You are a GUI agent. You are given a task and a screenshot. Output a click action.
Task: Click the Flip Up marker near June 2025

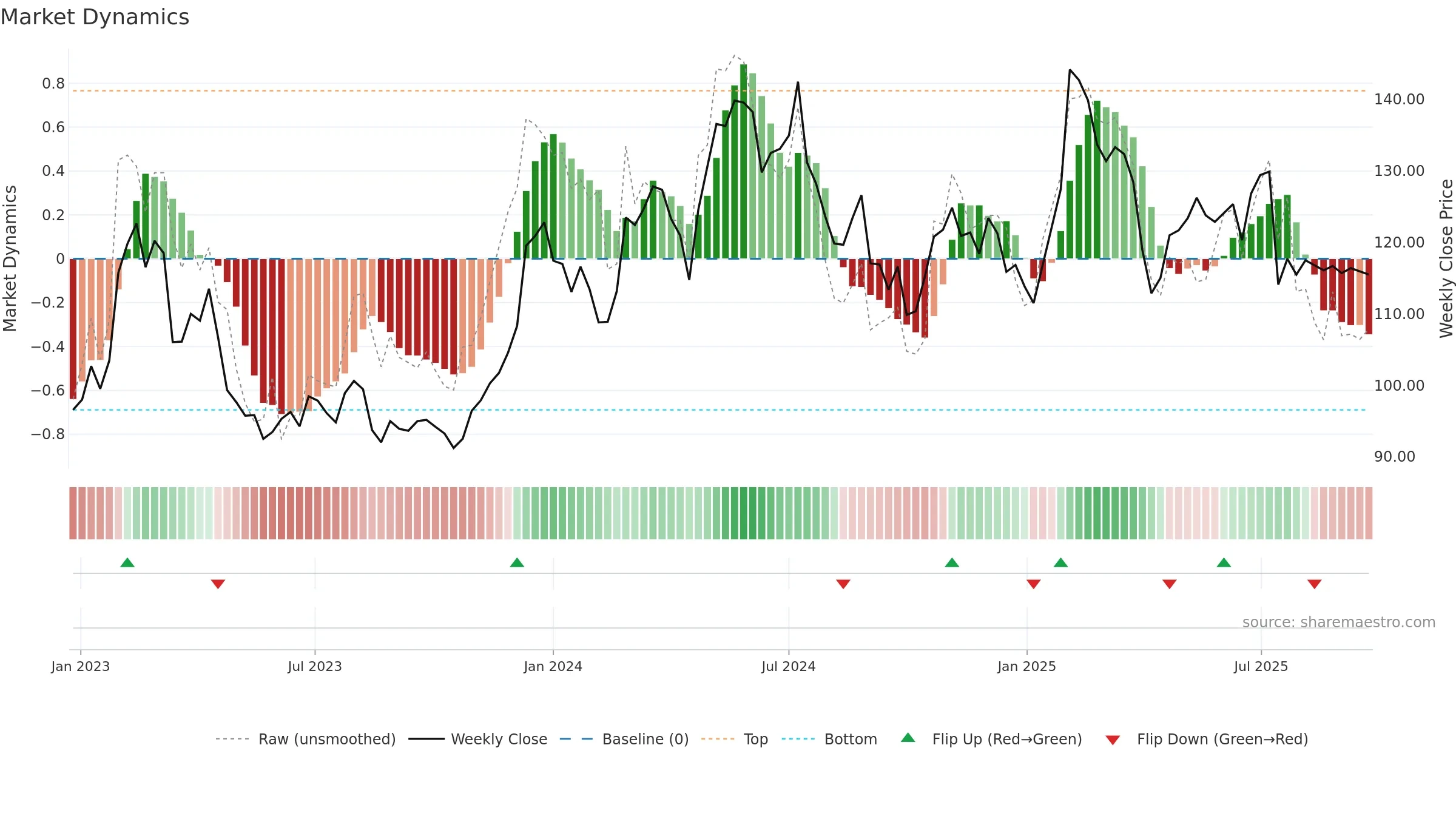[1224, 563]
